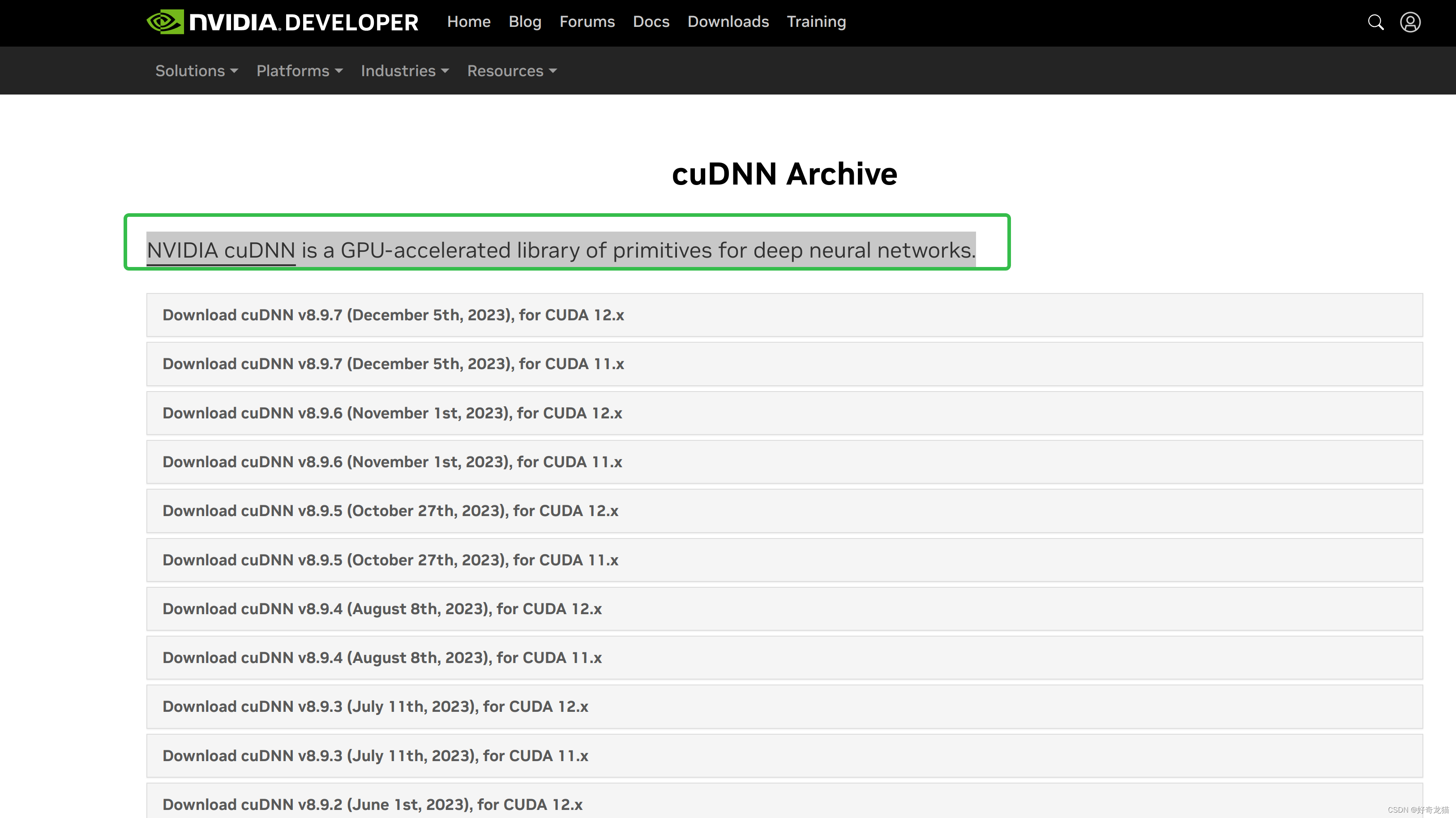Open the Blog nav item
The height and width of the screenshot is (818, 1456).
click(525, 22)
